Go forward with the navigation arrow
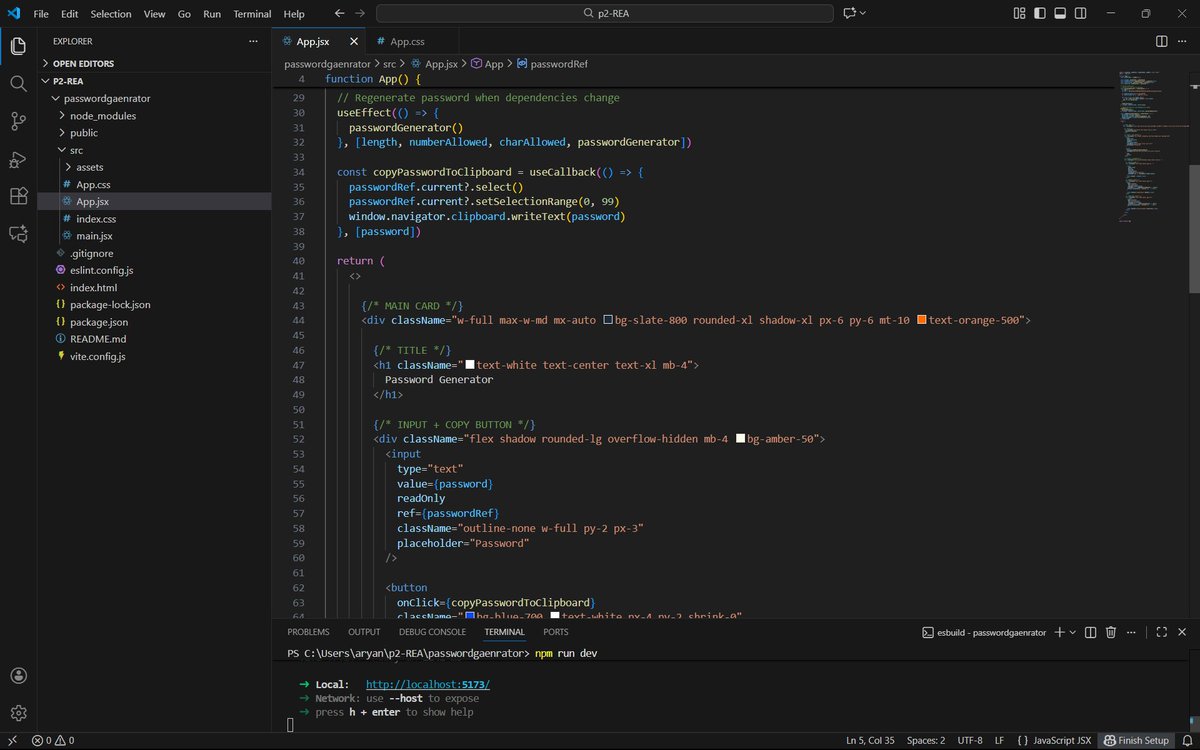Image resolution: width=1200 pixels, height=750 pixels. pos(360,14)
